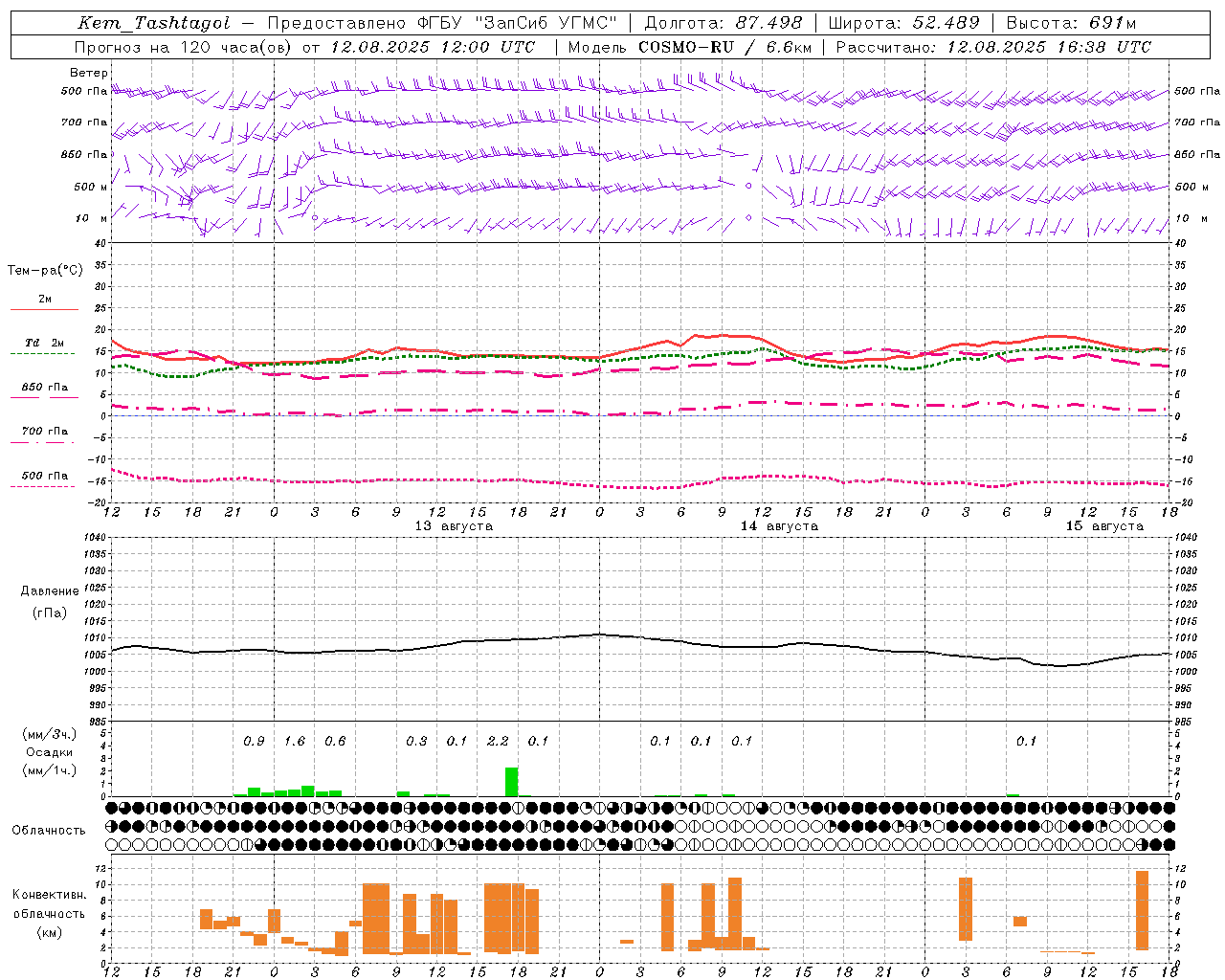Screen dimensions: 1225x980
Task: Click the grid resolution 6.6км
Action: pyautogui.click(x=789, y=47)
